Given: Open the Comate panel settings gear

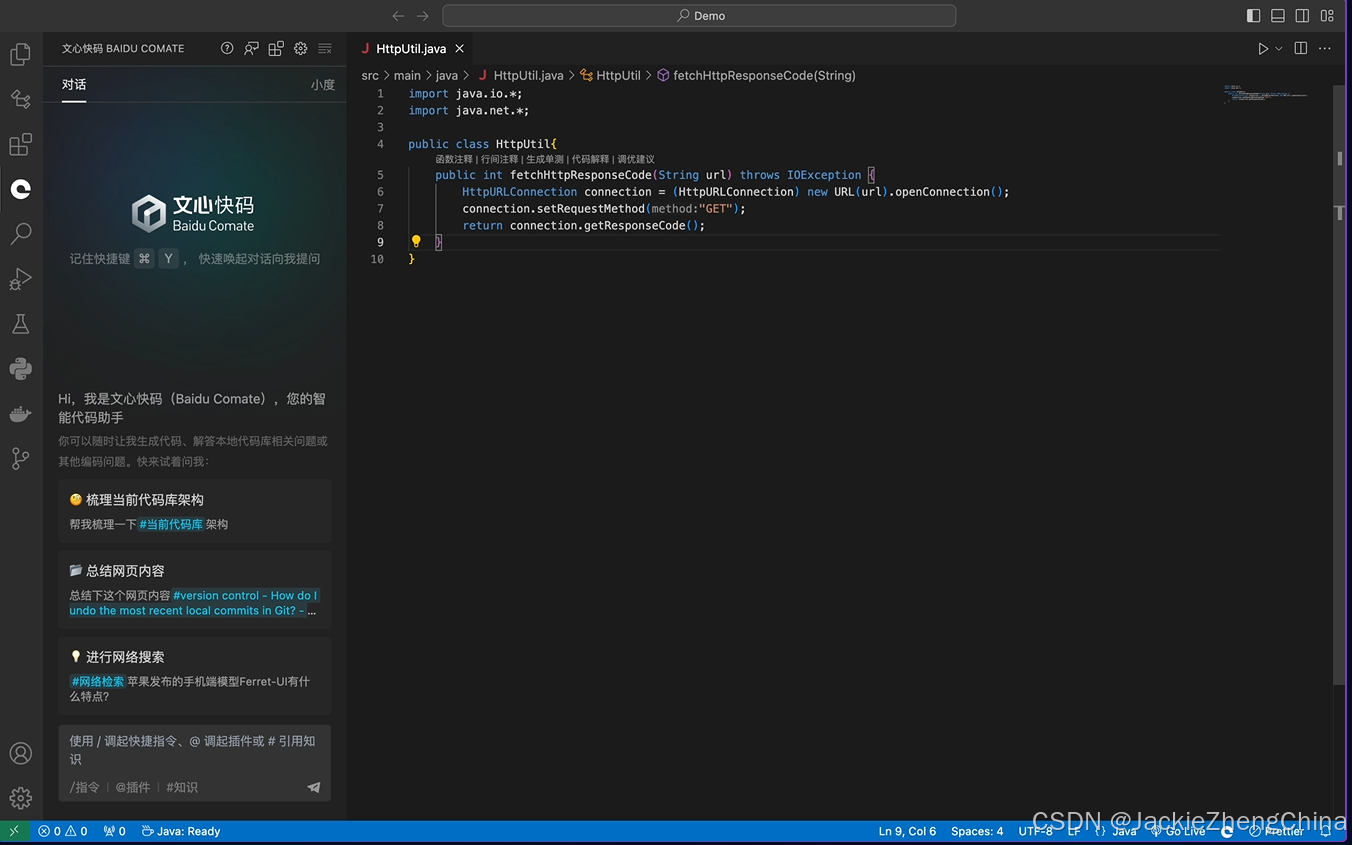Looking at the screenshot, I should [x=300, y=48].
